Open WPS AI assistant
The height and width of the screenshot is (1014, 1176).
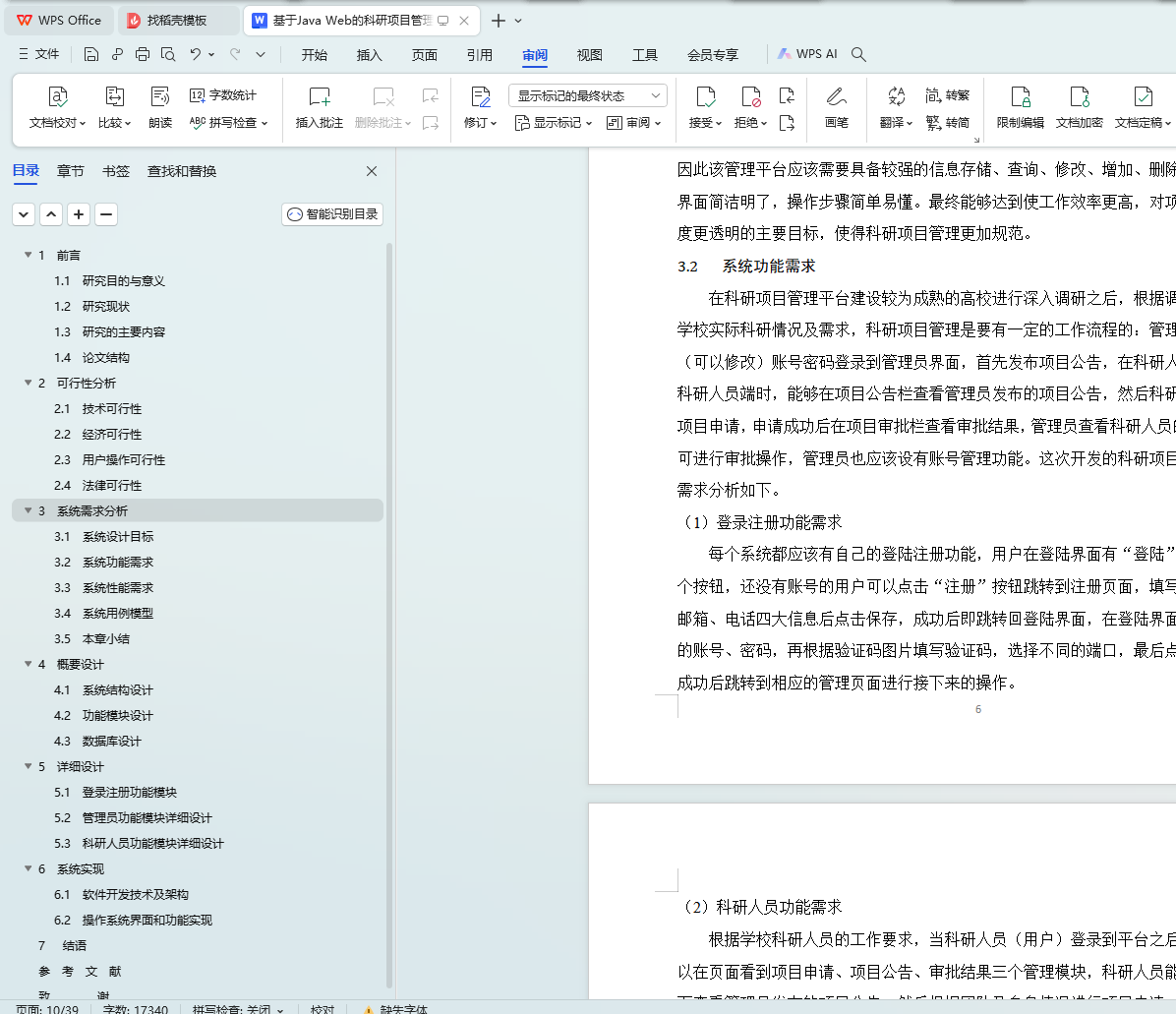[807, 54]
